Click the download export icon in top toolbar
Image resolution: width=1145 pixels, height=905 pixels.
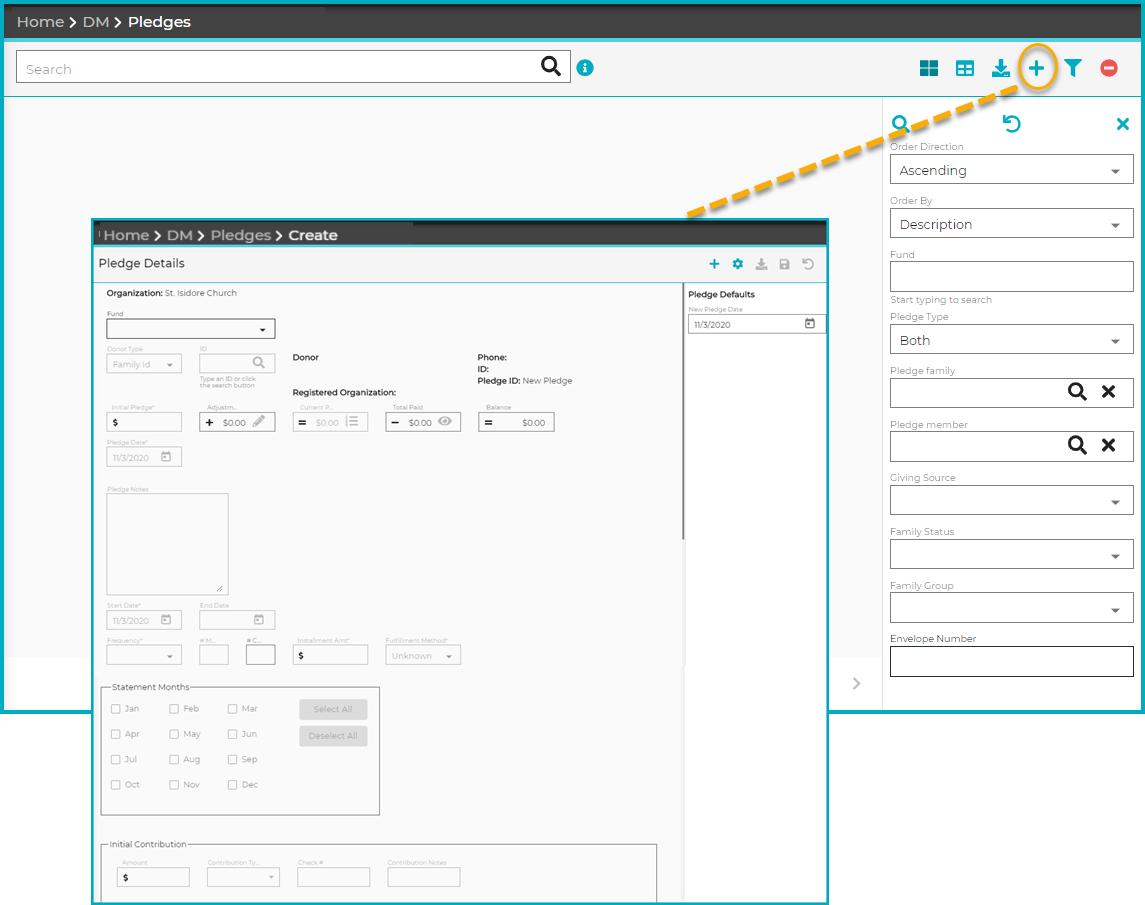click(x=1000, y=69)
